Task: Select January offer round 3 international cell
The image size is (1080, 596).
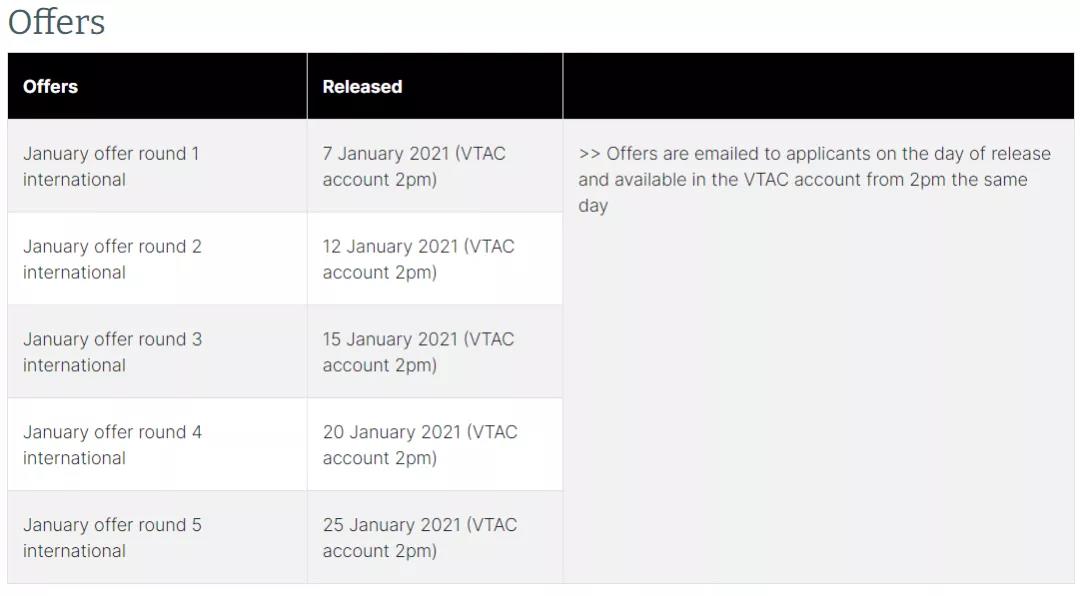Action: 157,351
